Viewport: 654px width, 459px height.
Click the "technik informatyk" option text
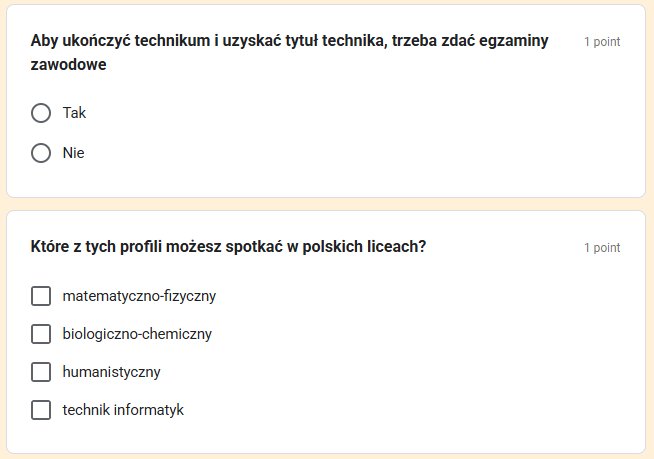click(x=123, y=410)
